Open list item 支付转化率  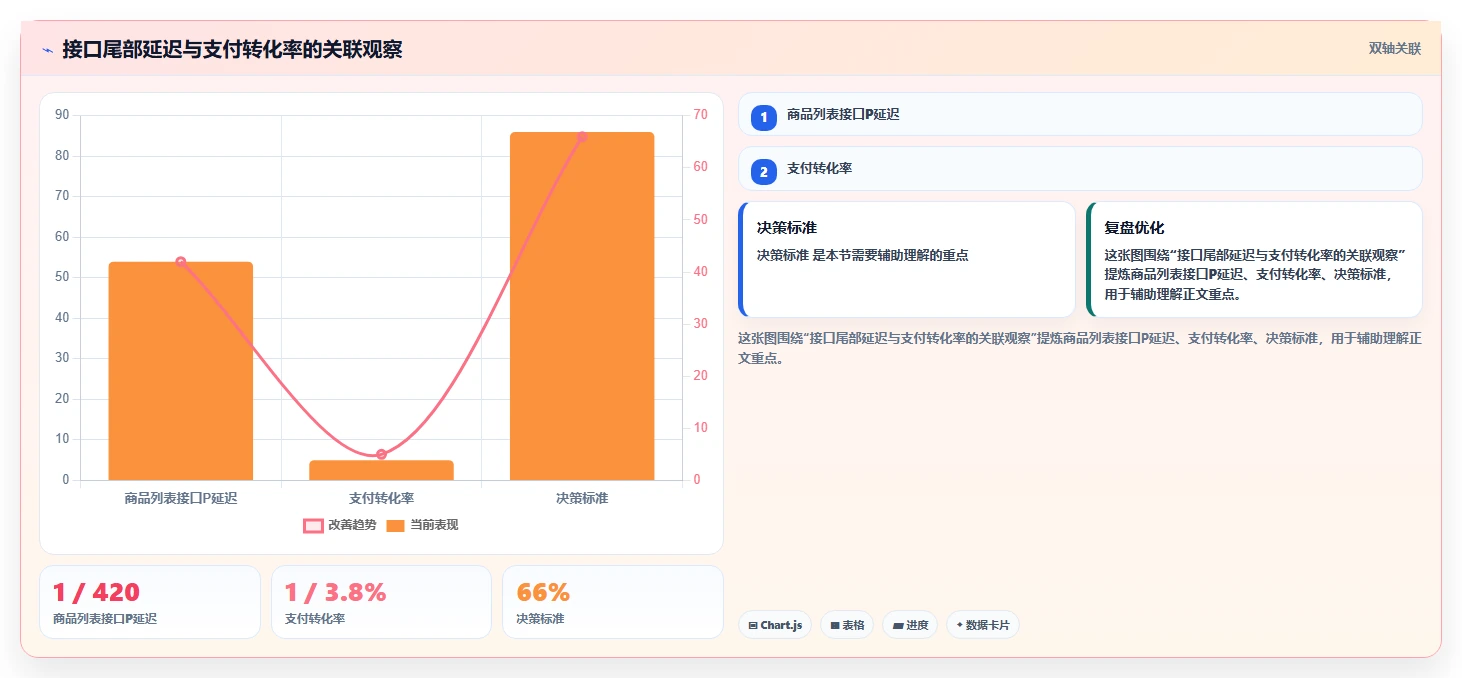[1080, 168]
